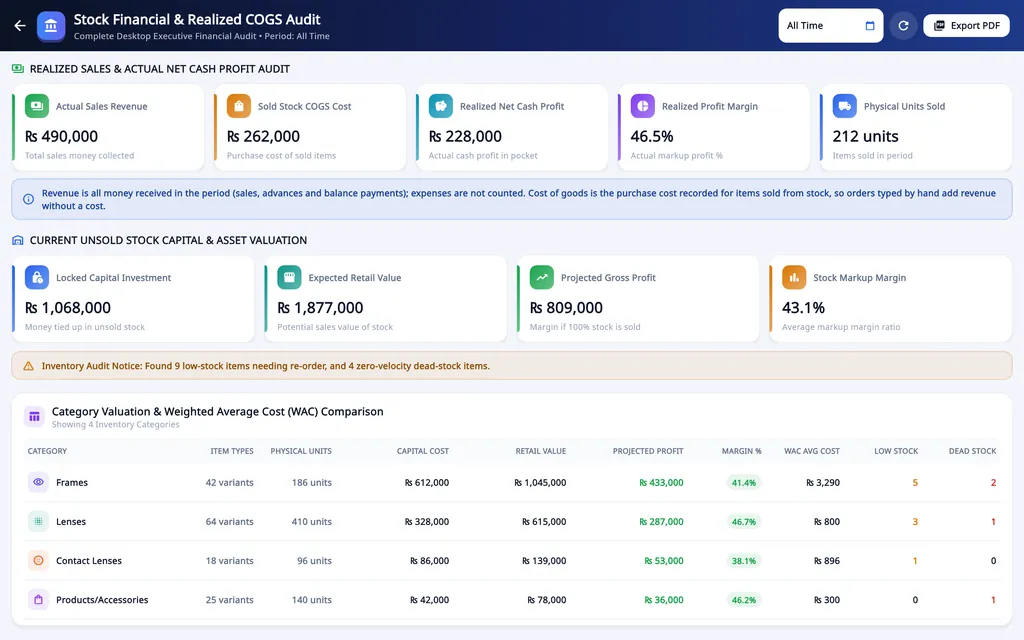Select the 46.5% profit margin value
1024x640 pixels.
(652, 136)
